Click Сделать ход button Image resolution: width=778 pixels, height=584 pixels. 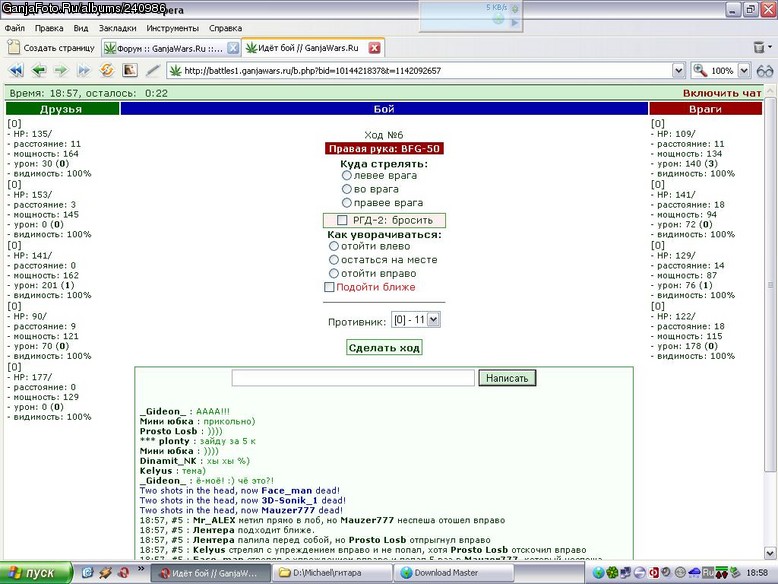384,348
